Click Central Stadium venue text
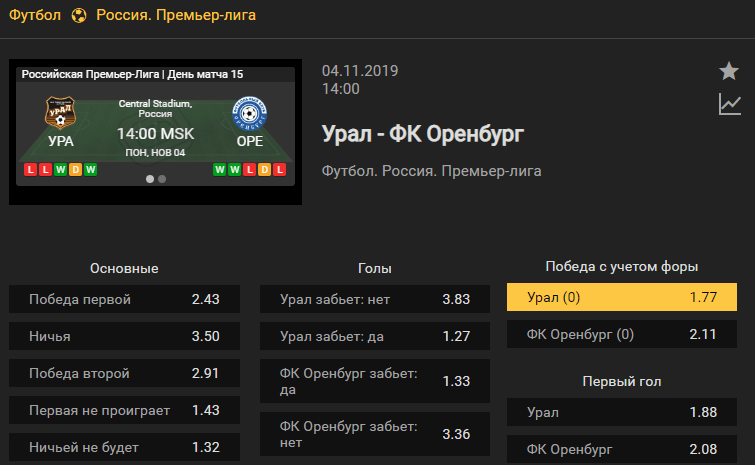 pos(156,108)
